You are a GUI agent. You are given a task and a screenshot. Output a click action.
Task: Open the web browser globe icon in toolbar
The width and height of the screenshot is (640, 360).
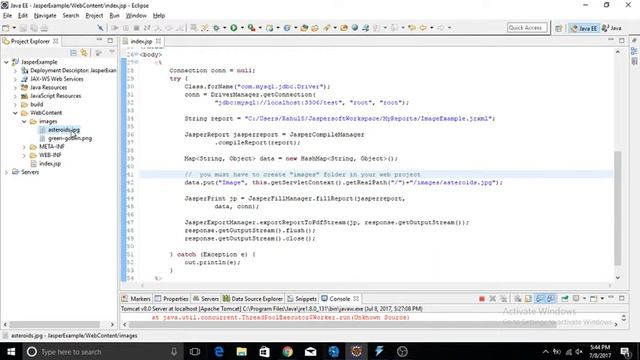(355, 28)
